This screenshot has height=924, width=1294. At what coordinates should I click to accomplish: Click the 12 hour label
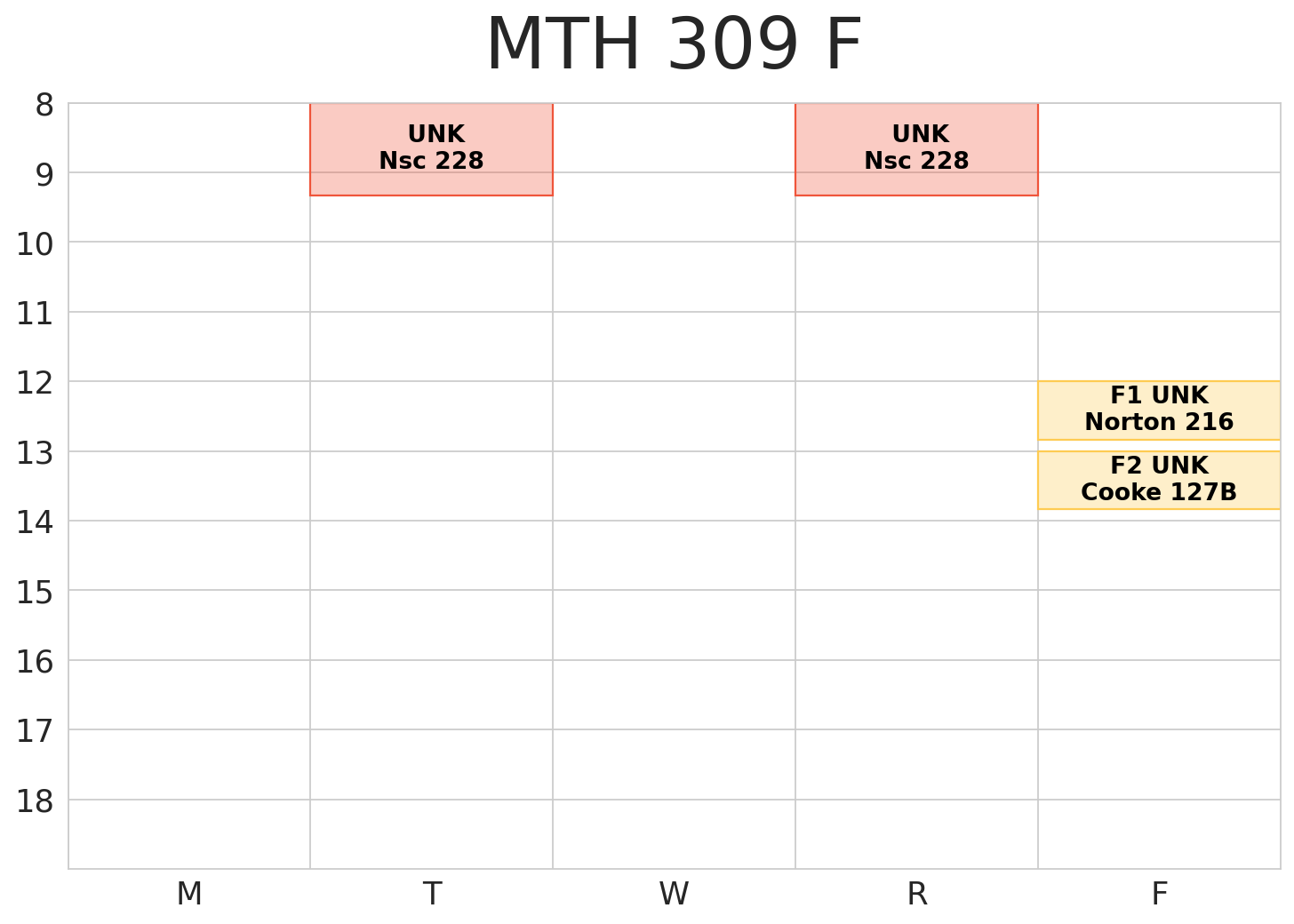point(36,384)
